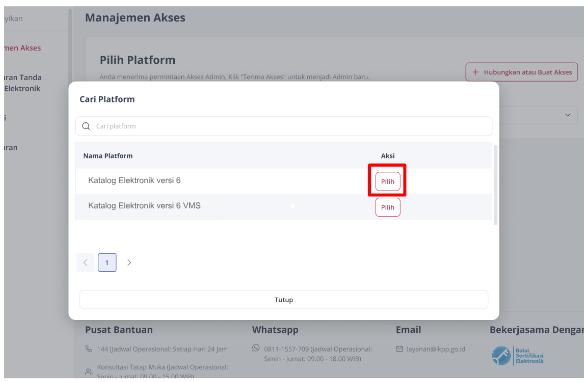Screen dimensions: 585x382
Task: Click the plus icon on Hubungkan atau Buat Akses
Action: (475, 72)
